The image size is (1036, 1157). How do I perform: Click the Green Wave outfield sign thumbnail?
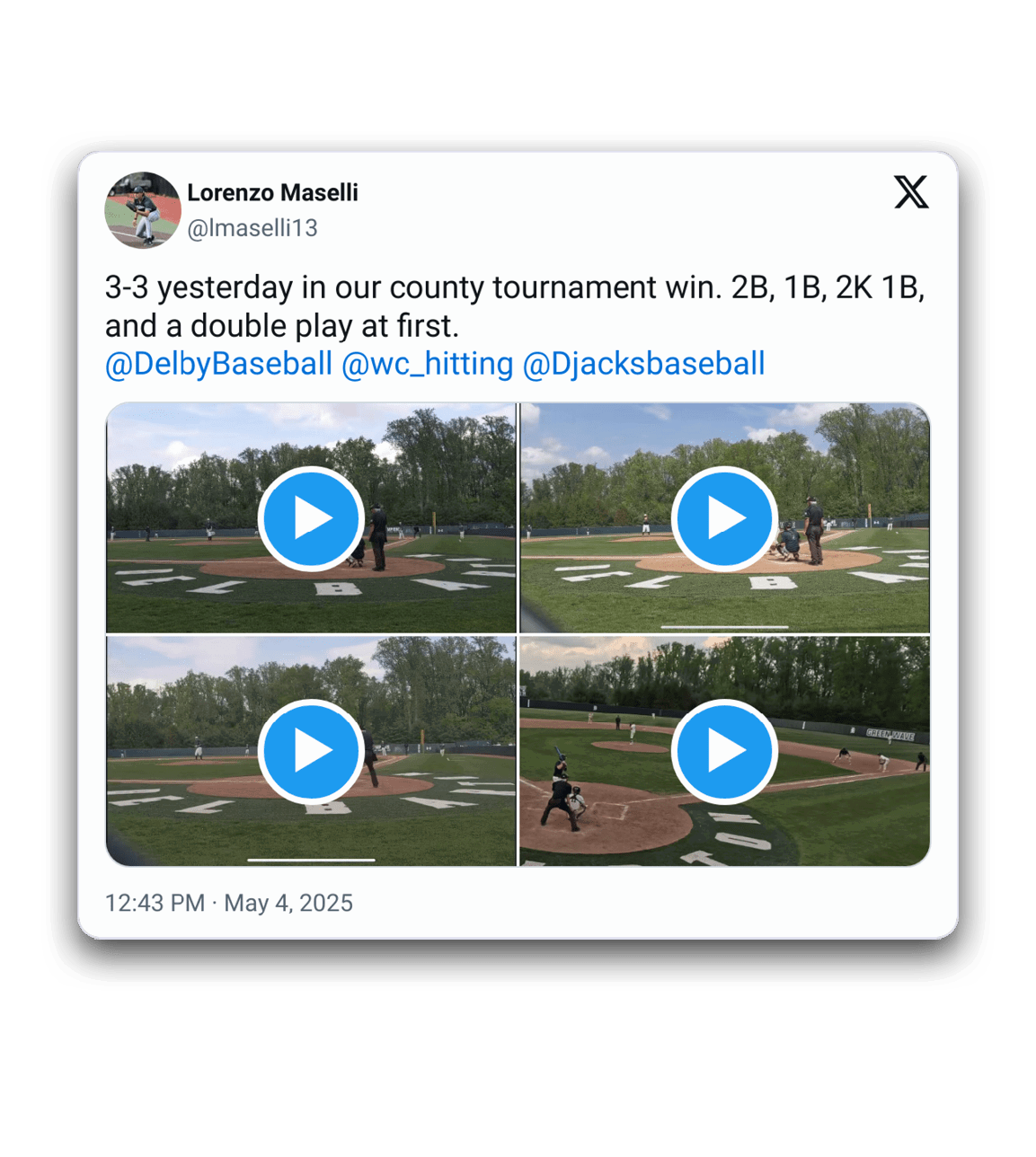pyautogui.click(x=890, y=734)
